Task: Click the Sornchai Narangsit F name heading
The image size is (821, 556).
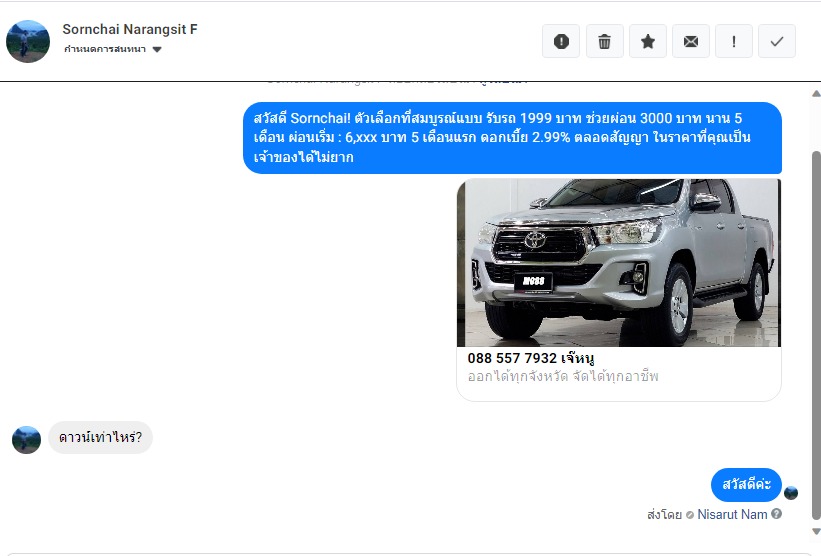Action: point(130,29)
